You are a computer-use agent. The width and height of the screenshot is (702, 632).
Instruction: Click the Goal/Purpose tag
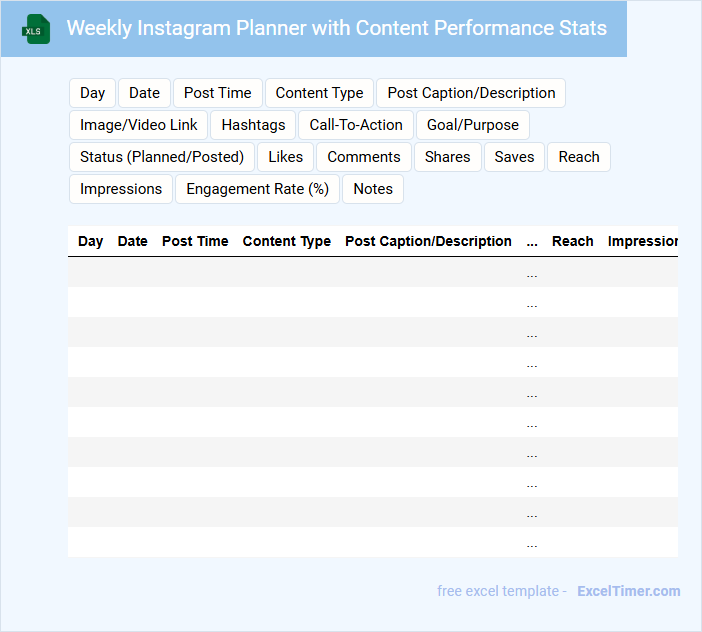click(x=473, y=125)
